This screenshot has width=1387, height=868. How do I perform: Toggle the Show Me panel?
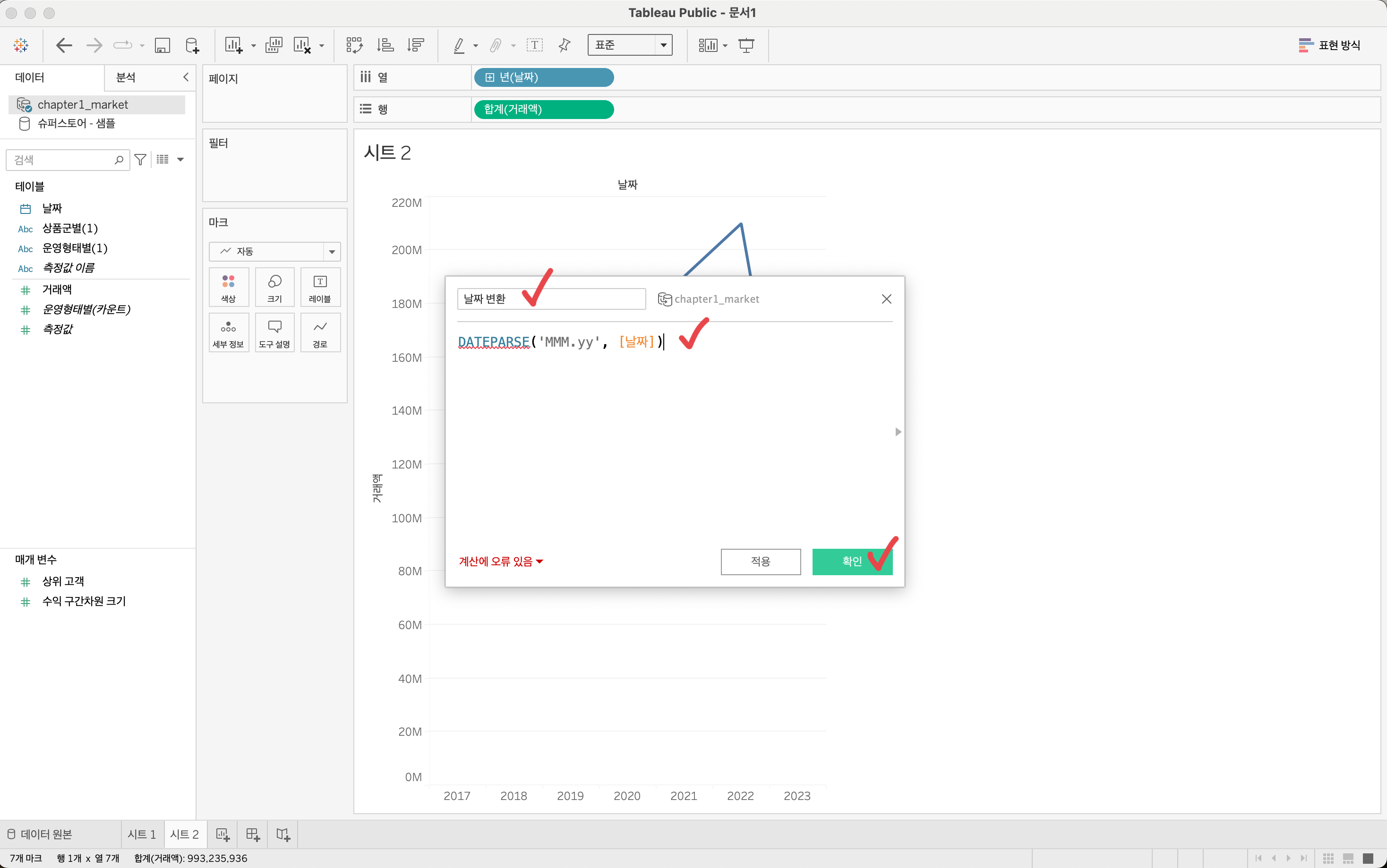point(1329,45)
